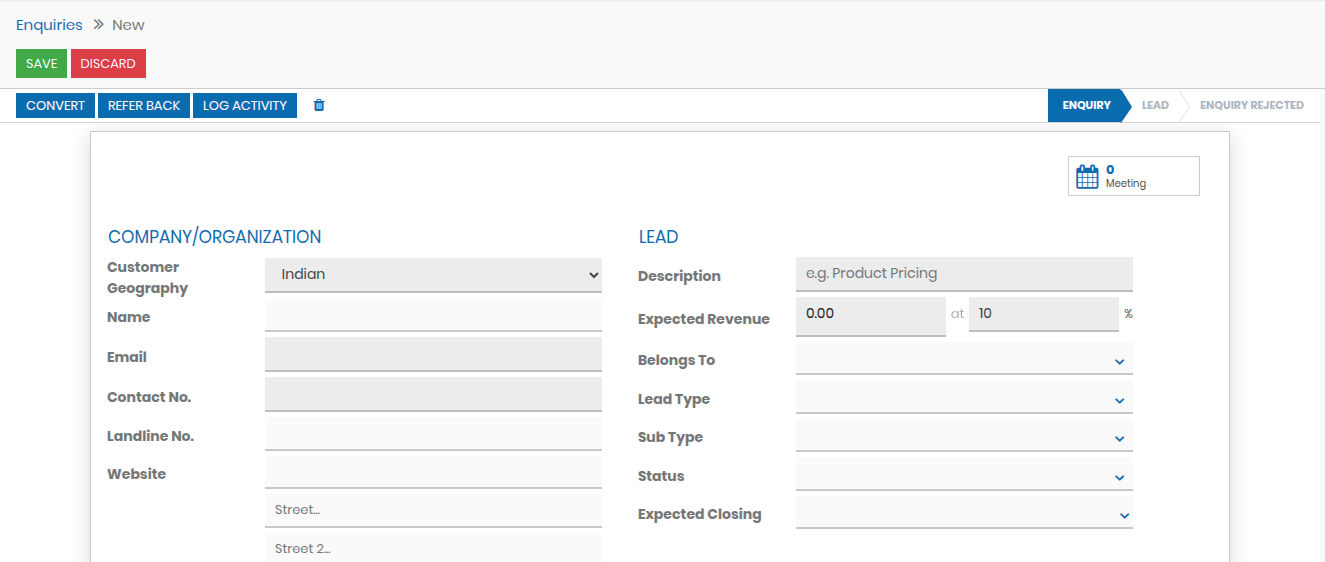Switch to Lead stage in status bar
The width and height of the screenshot is (1325, 562).
coord(1155,105)
